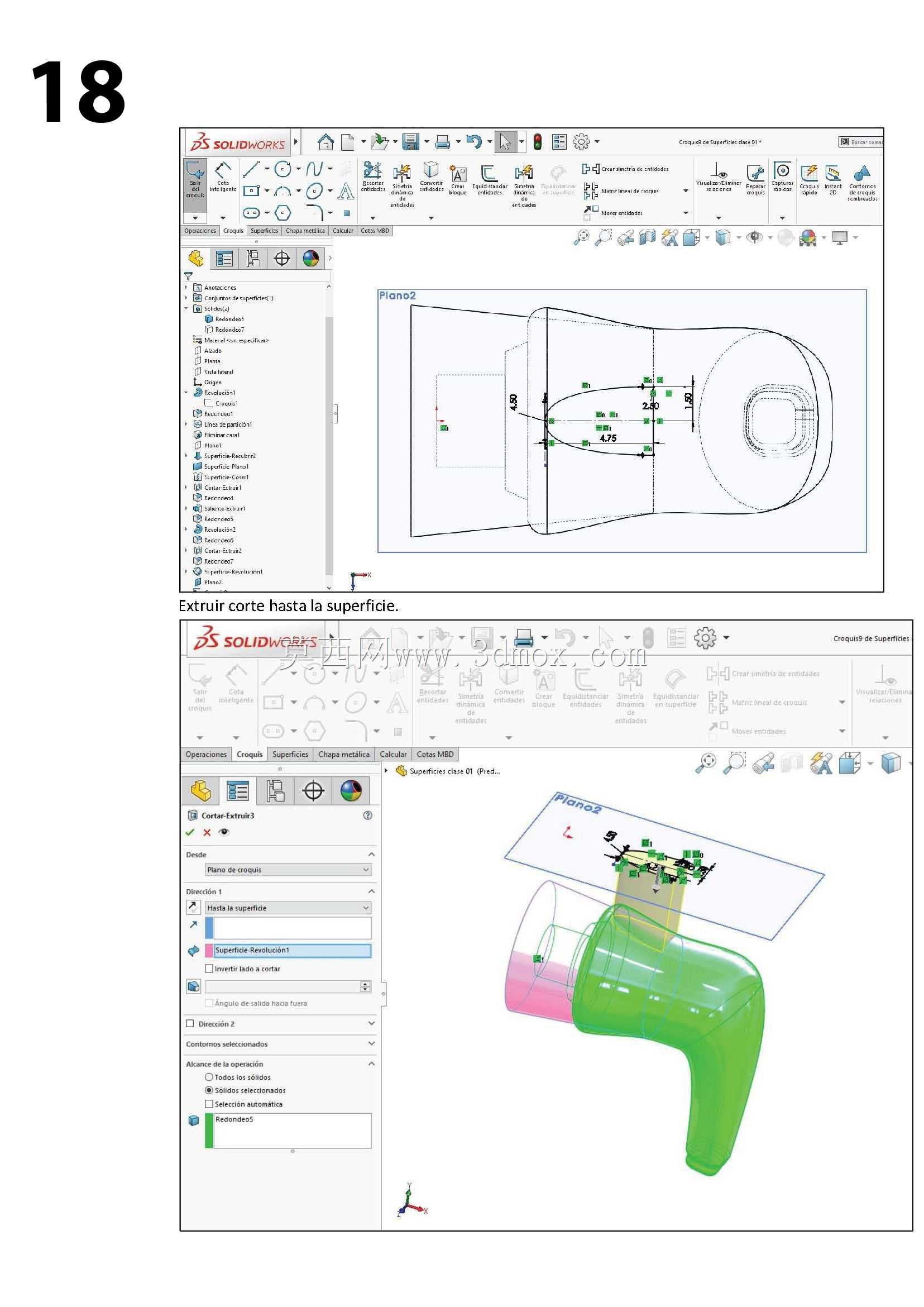Check Selección automática option
924x1307 pixels.
209,1104
